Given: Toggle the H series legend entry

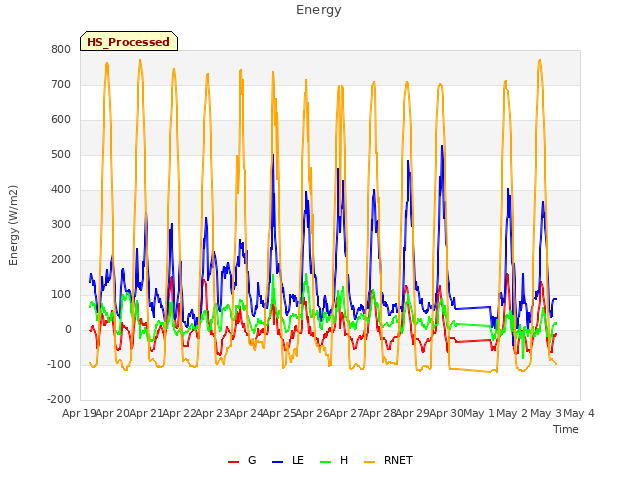Looking at the screenshot, I should click(334, 461).
